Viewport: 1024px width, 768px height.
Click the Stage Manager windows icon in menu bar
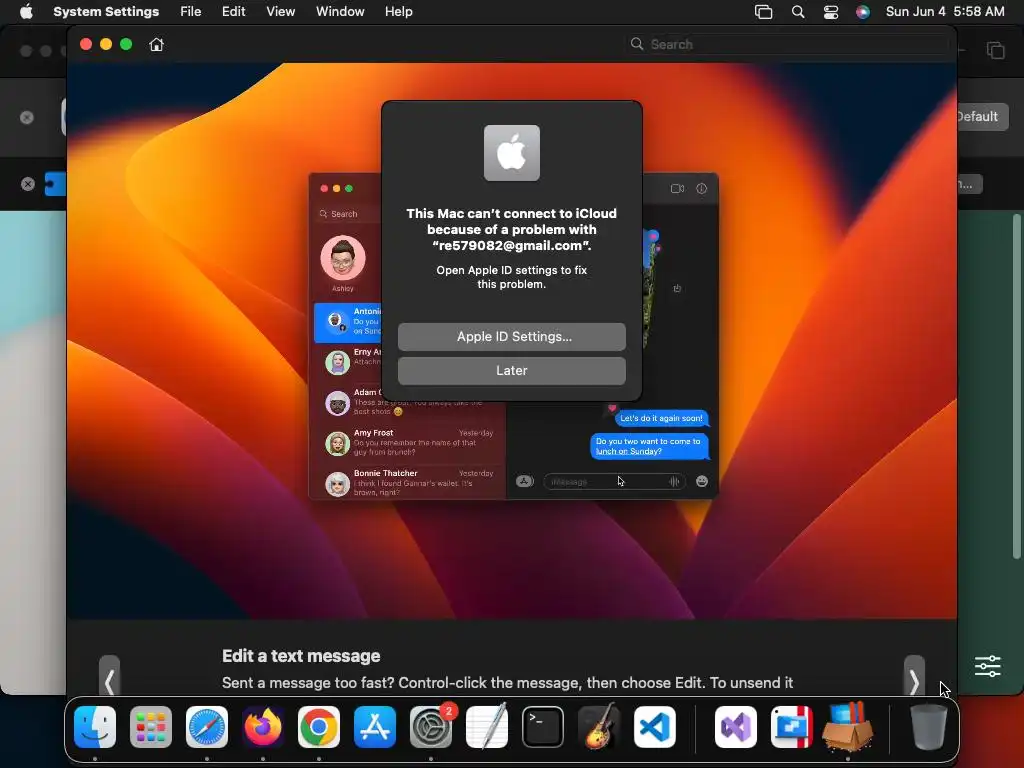click(763, 12)
